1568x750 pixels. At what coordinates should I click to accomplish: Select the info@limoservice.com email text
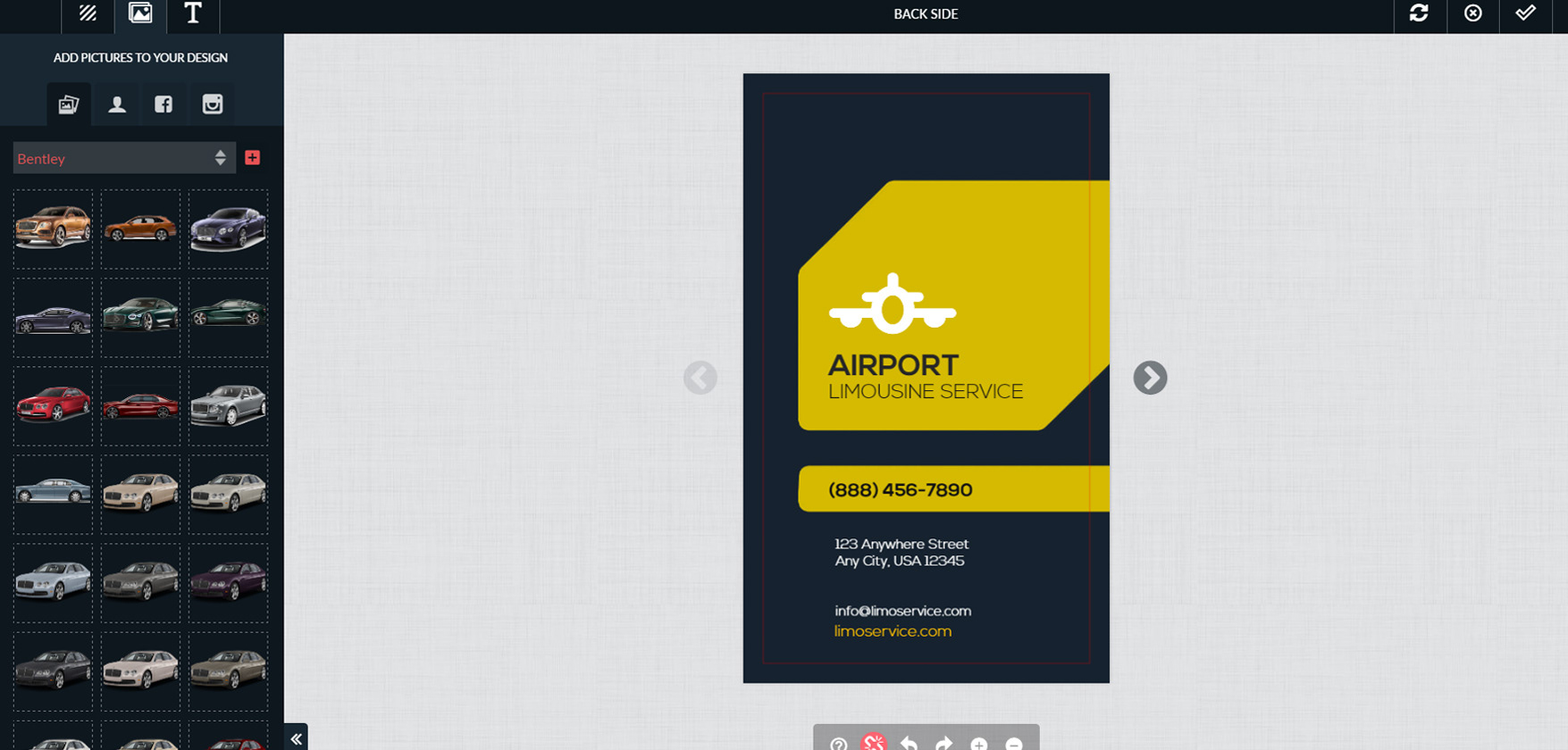(902, 611)
